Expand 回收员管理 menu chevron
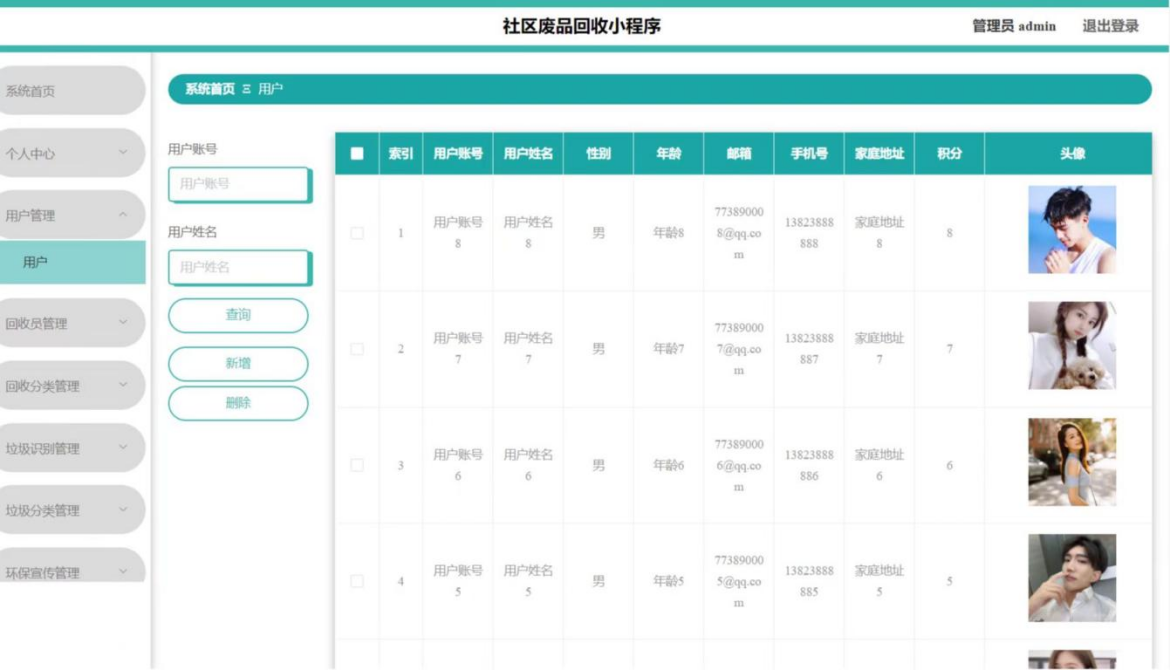The image size is (1171, 671). click(x=123, y=322)
